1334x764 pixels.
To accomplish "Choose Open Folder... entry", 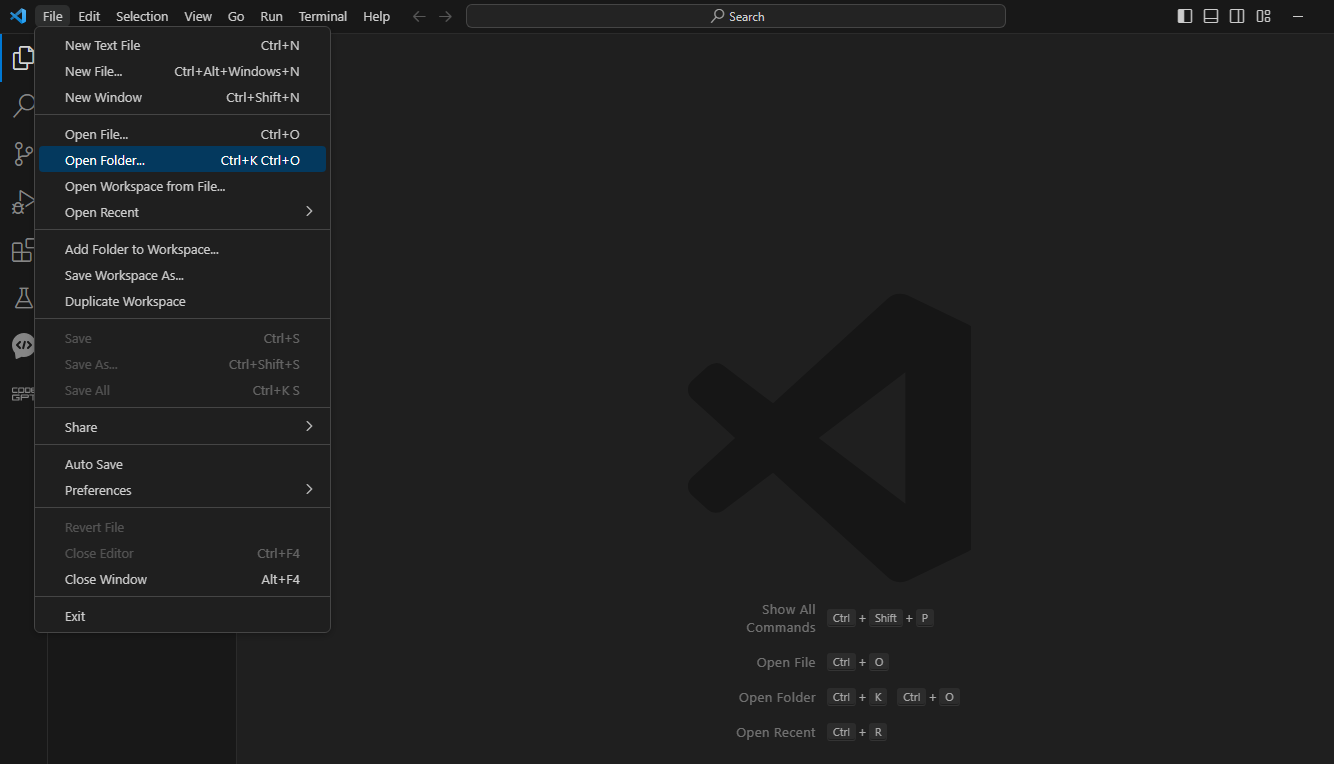I will (x=182, y=160).
